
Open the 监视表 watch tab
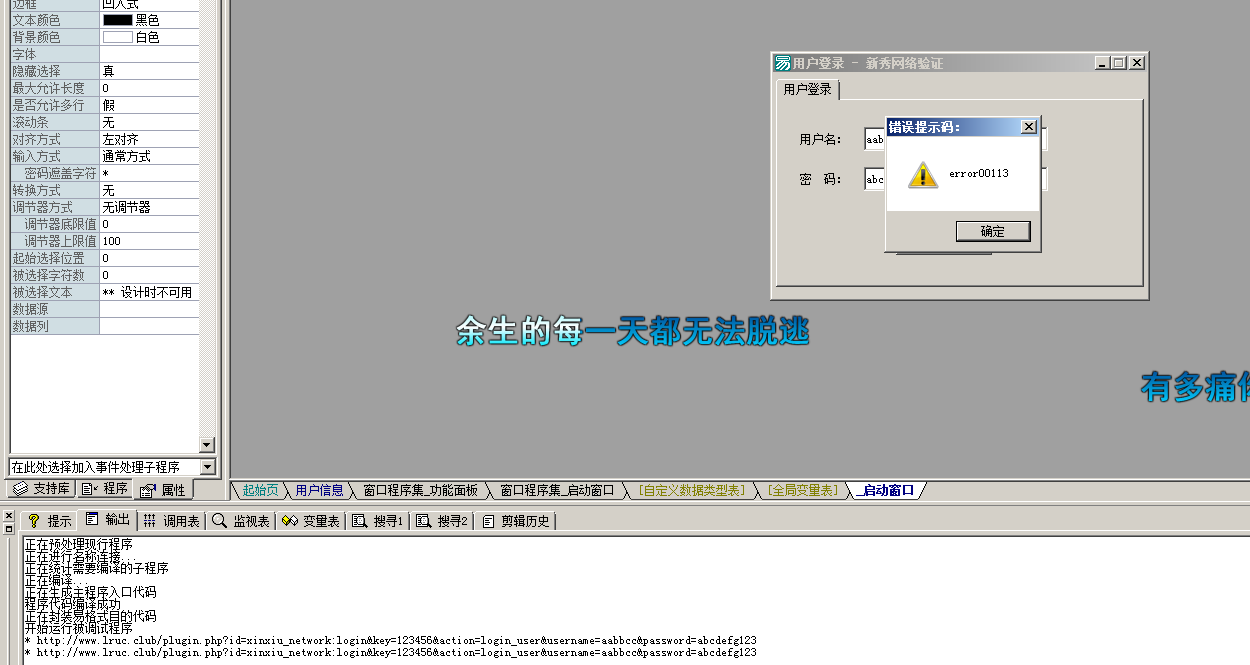pyautogui.click(x=241, y=521)
